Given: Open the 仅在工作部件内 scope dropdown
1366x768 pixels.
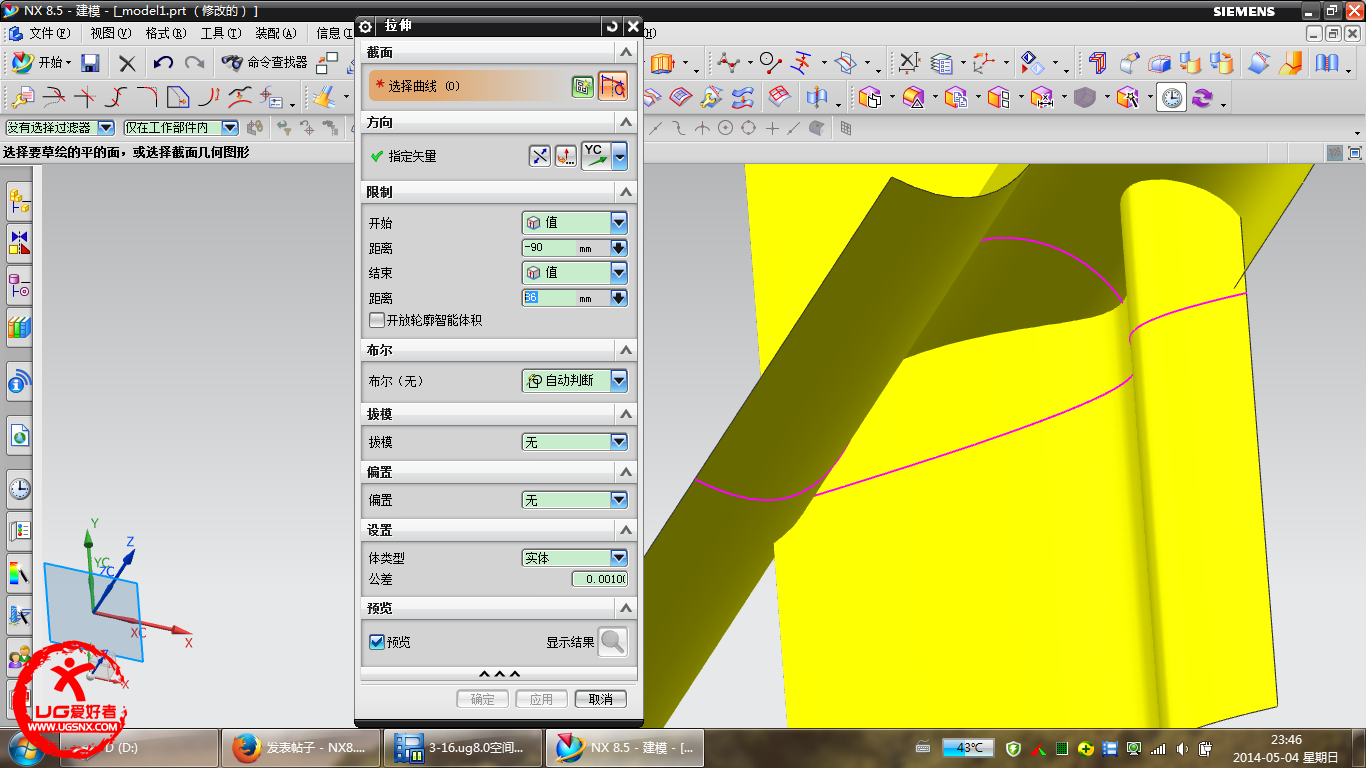Looking at the screenshot, I should (x=180, y=128).
